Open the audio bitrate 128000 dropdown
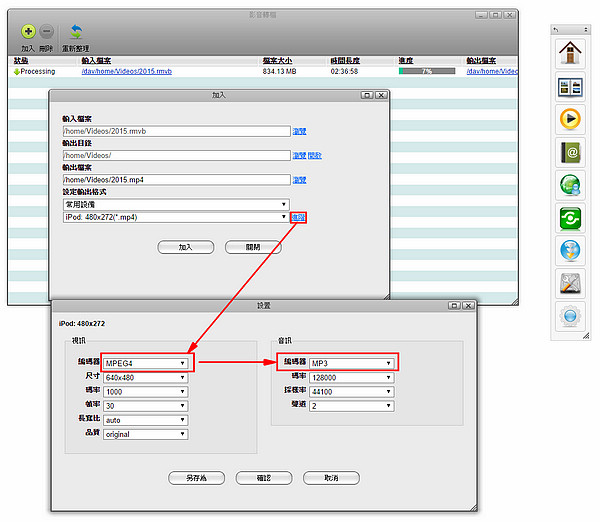Image resolution: width=600 pixels, height=522 pixels. [x=352, y=377]
